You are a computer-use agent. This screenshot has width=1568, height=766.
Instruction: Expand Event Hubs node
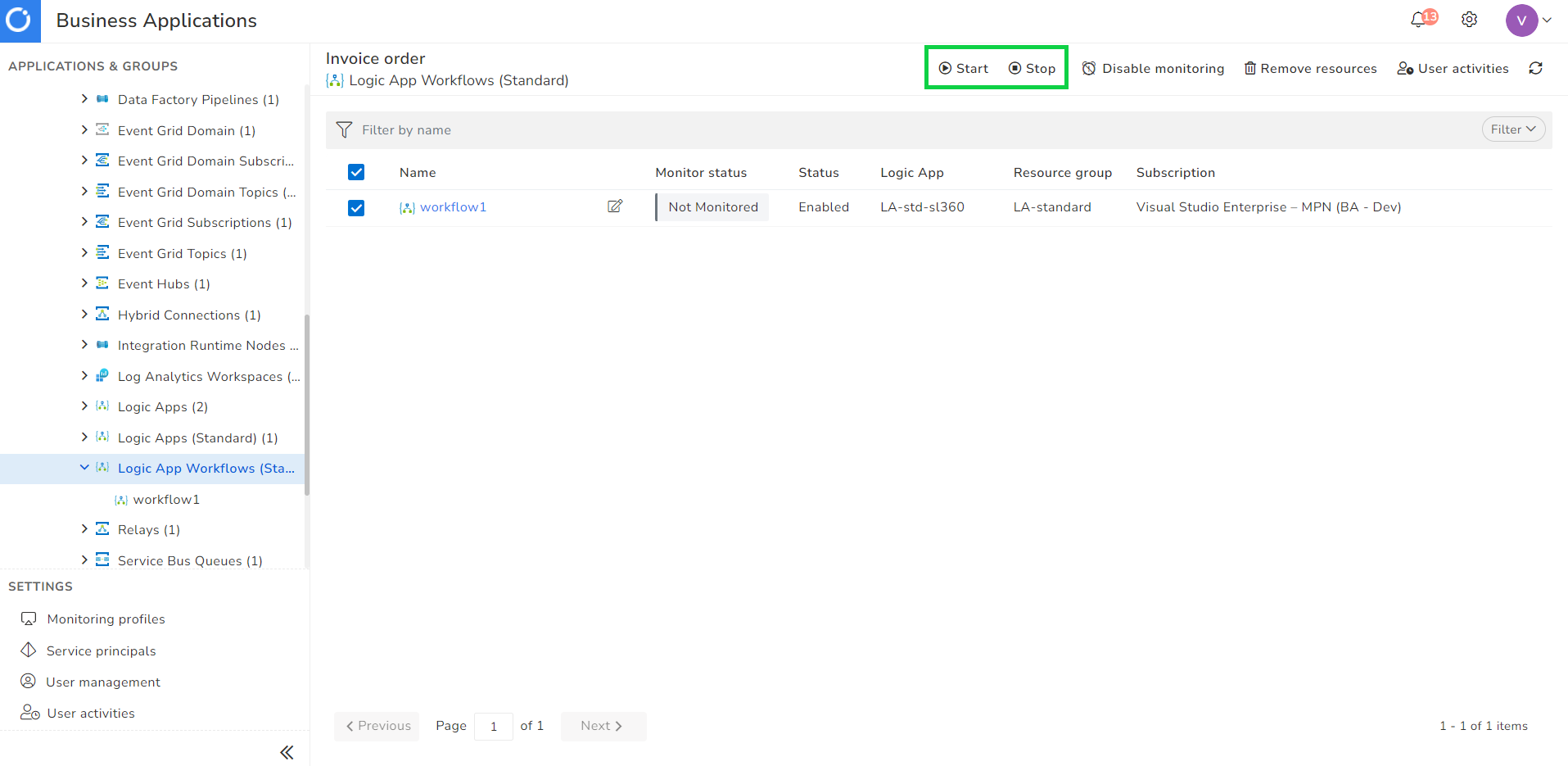pyautogui.click(x=84, y=283)
